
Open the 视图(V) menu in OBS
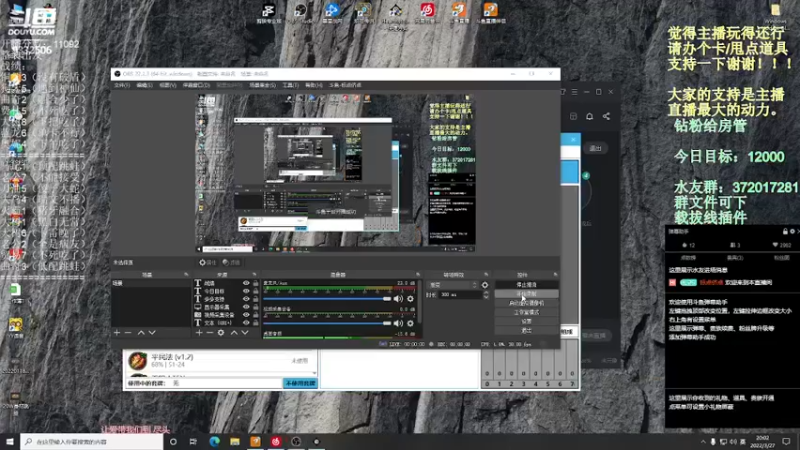168,85
